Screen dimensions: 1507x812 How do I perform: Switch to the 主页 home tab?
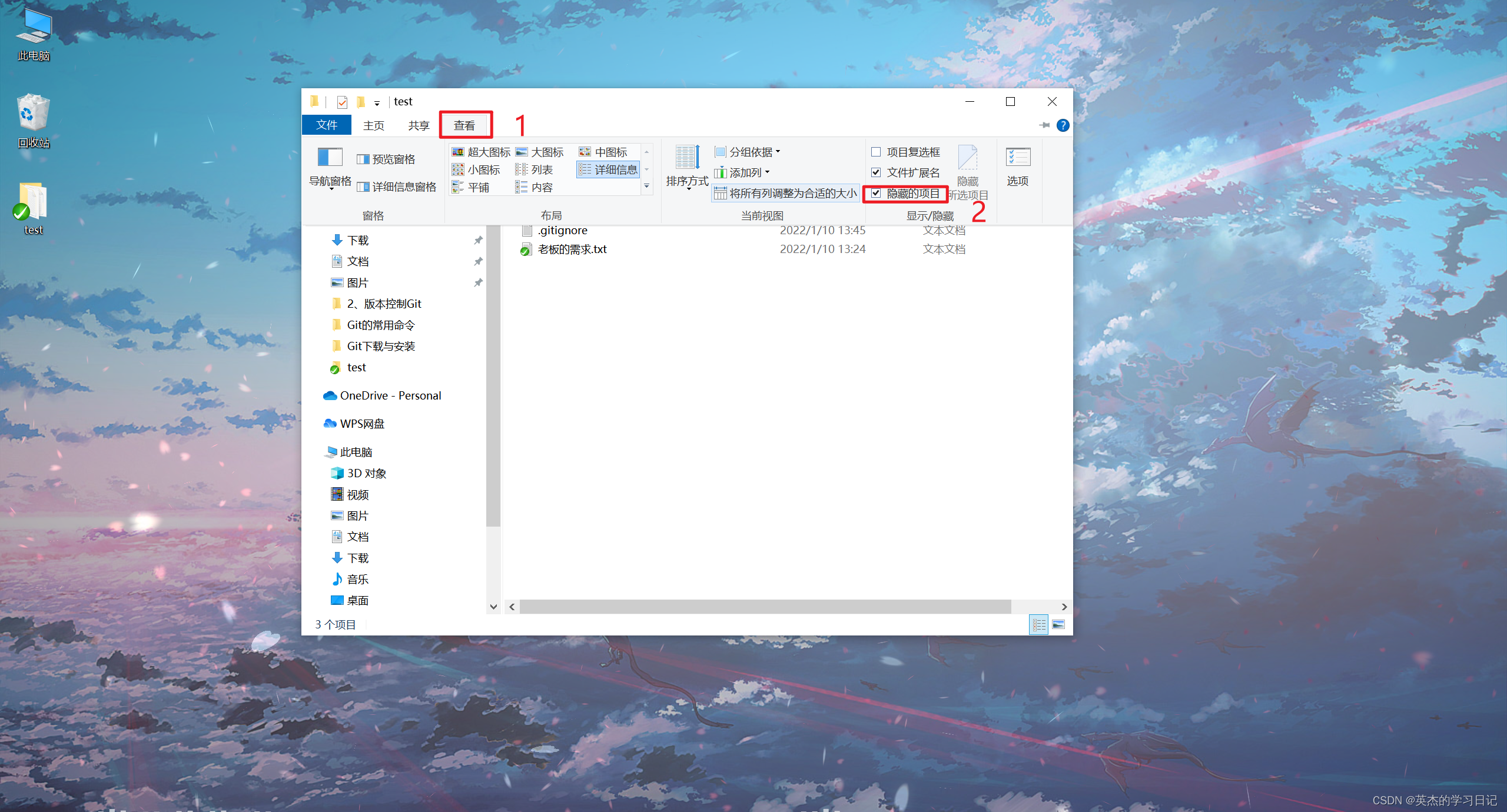(x=374, y=125)
